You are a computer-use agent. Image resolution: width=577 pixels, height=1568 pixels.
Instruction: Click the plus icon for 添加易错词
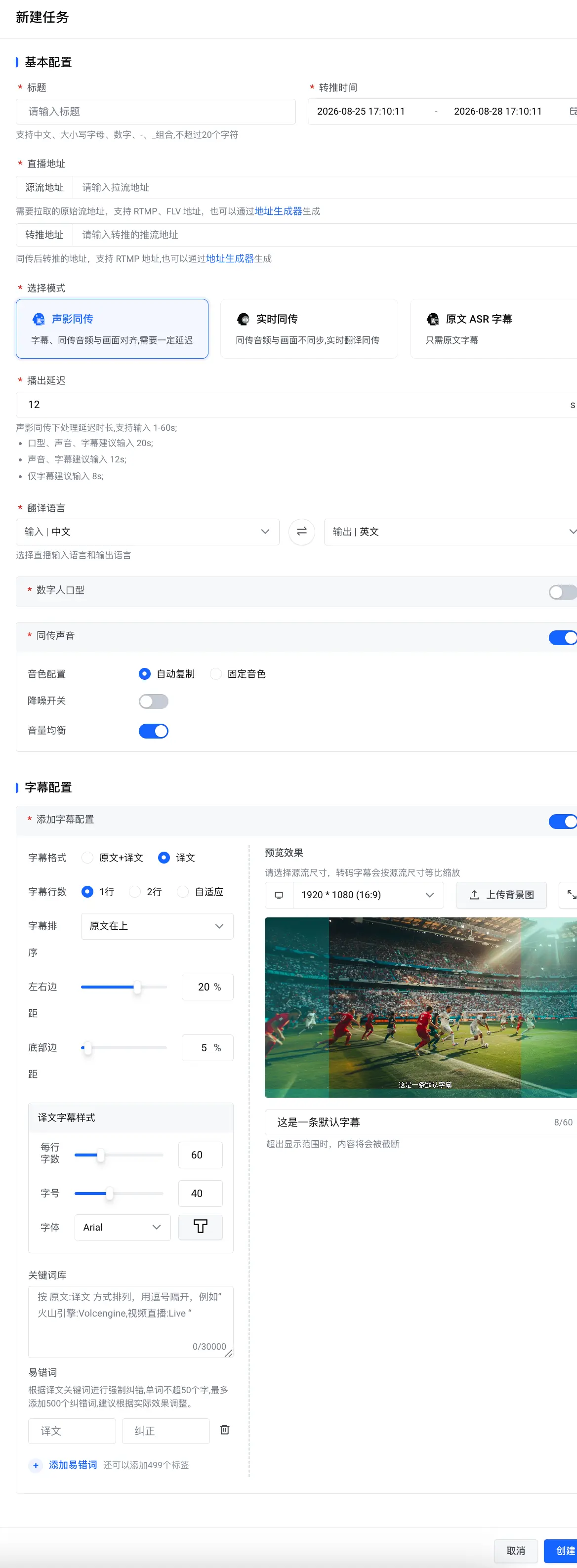(36, 1465)
